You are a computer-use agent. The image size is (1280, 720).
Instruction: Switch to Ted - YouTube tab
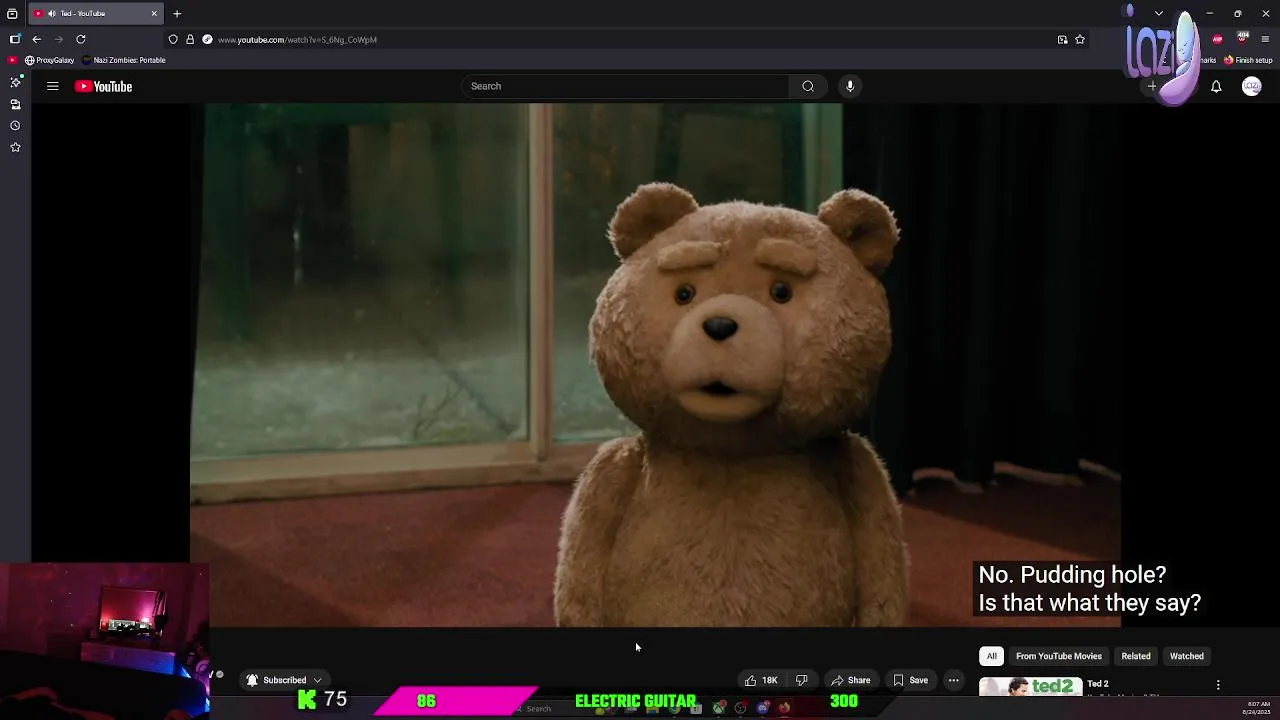96,13
